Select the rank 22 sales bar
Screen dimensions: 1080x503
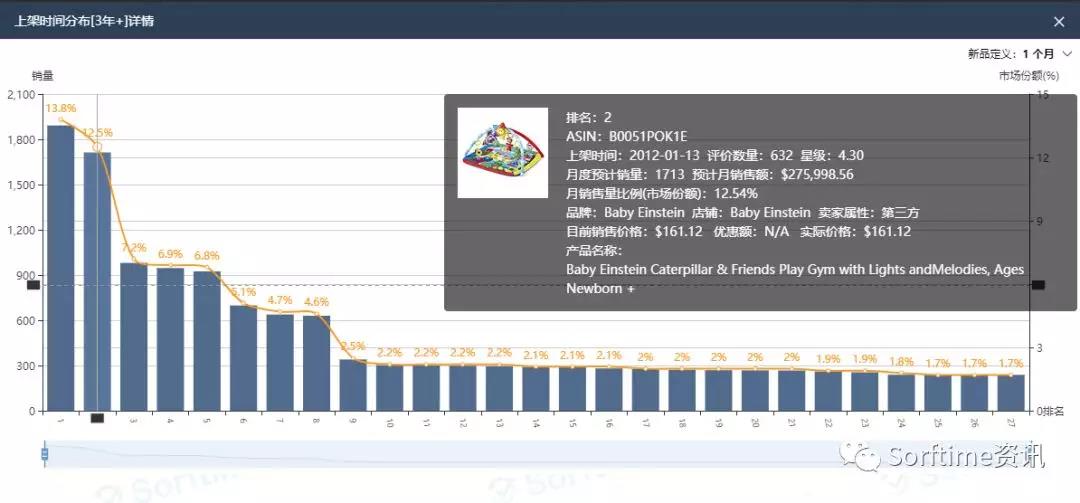click(828, 391)
